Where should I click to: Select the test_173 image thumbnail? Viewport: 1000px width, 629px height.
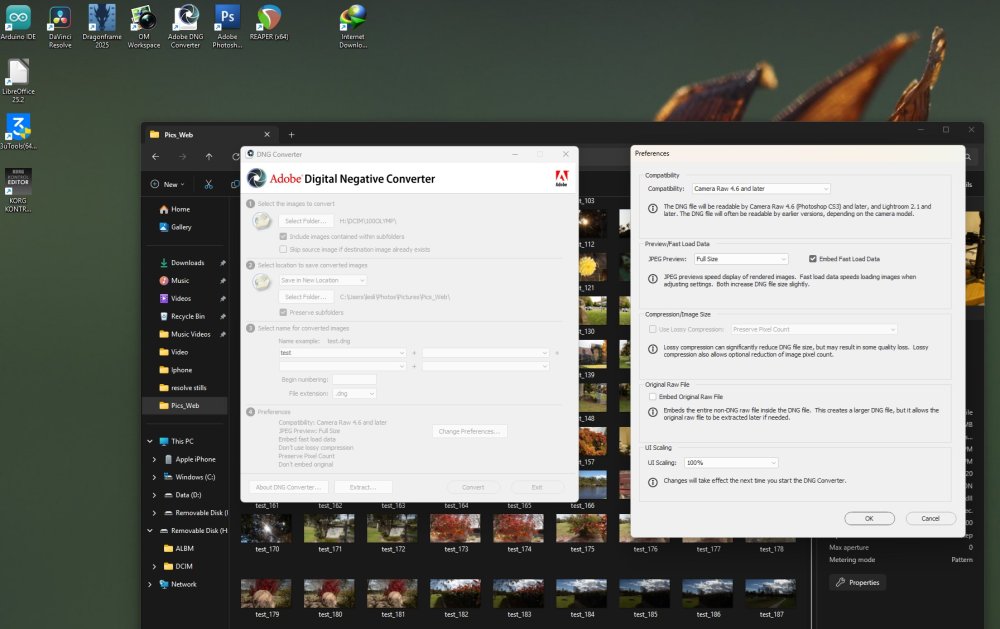tap(455, 529)
